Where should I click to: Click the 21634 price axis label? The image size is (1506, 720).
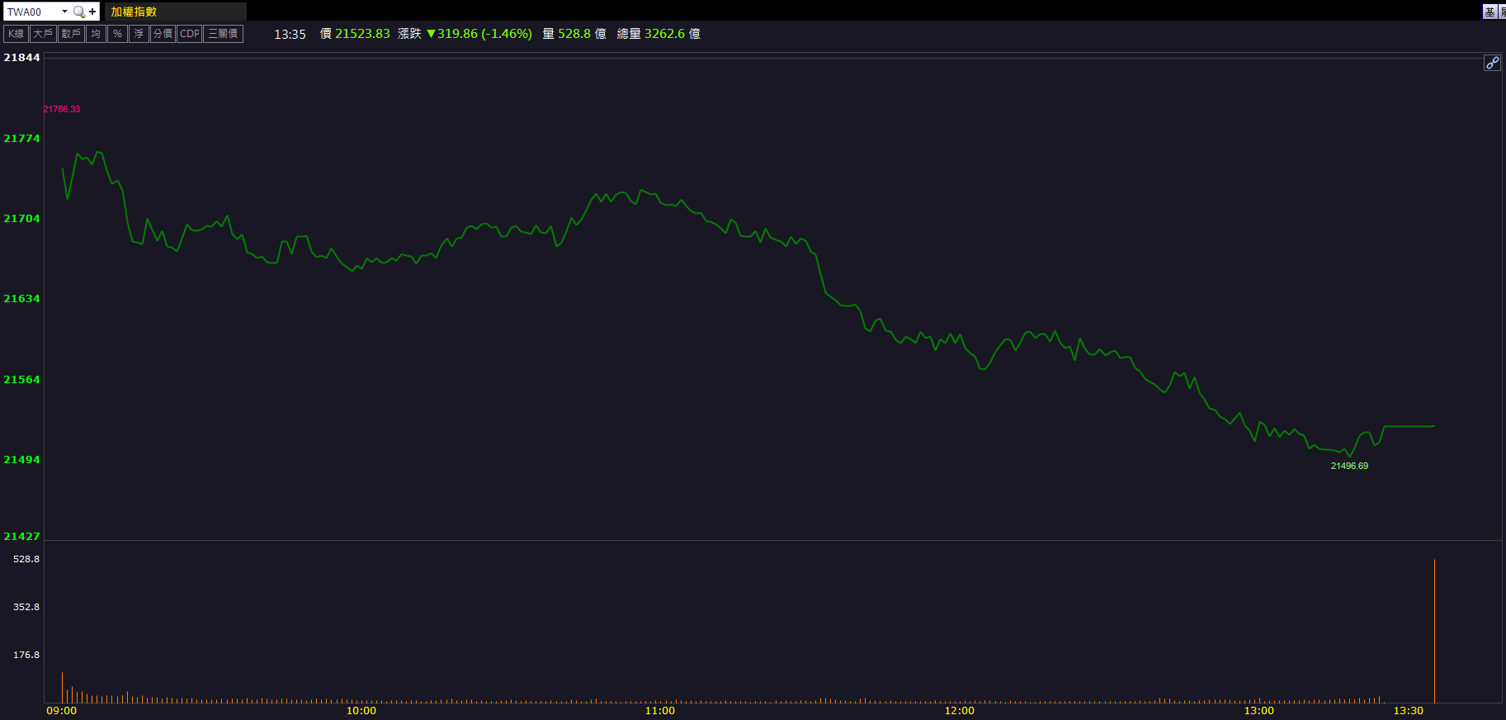click(x=22, y=299)
